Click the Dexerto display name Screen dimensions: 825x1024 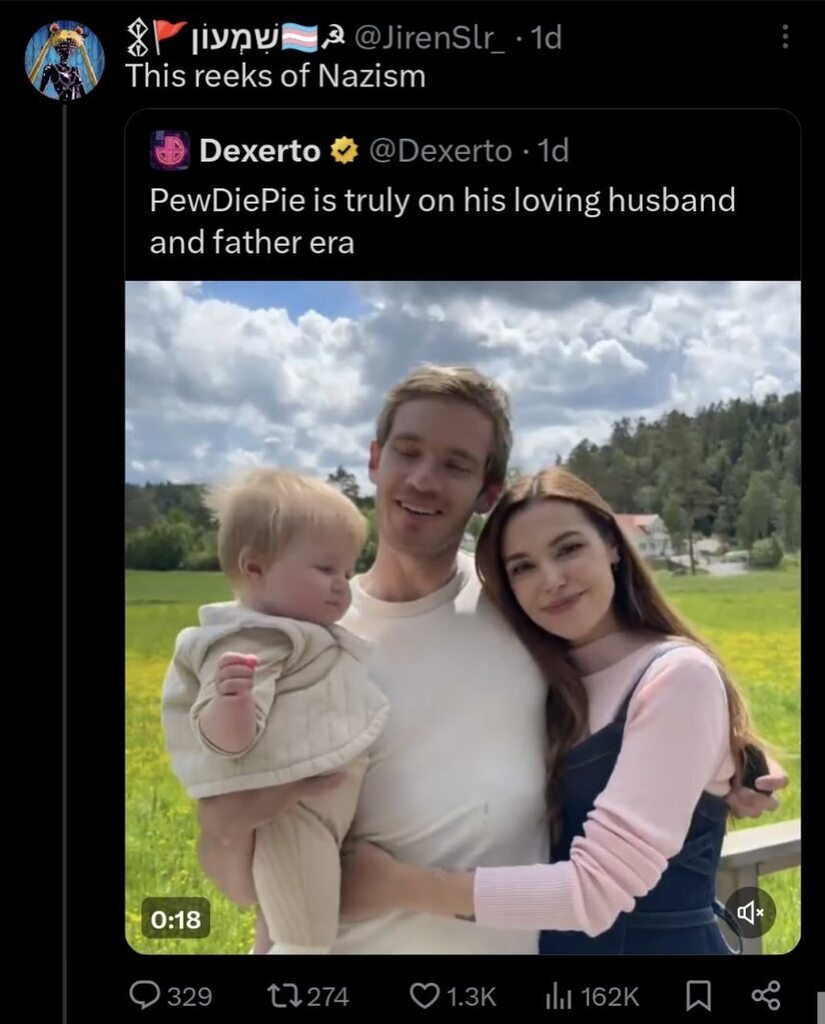coord(260,151)
